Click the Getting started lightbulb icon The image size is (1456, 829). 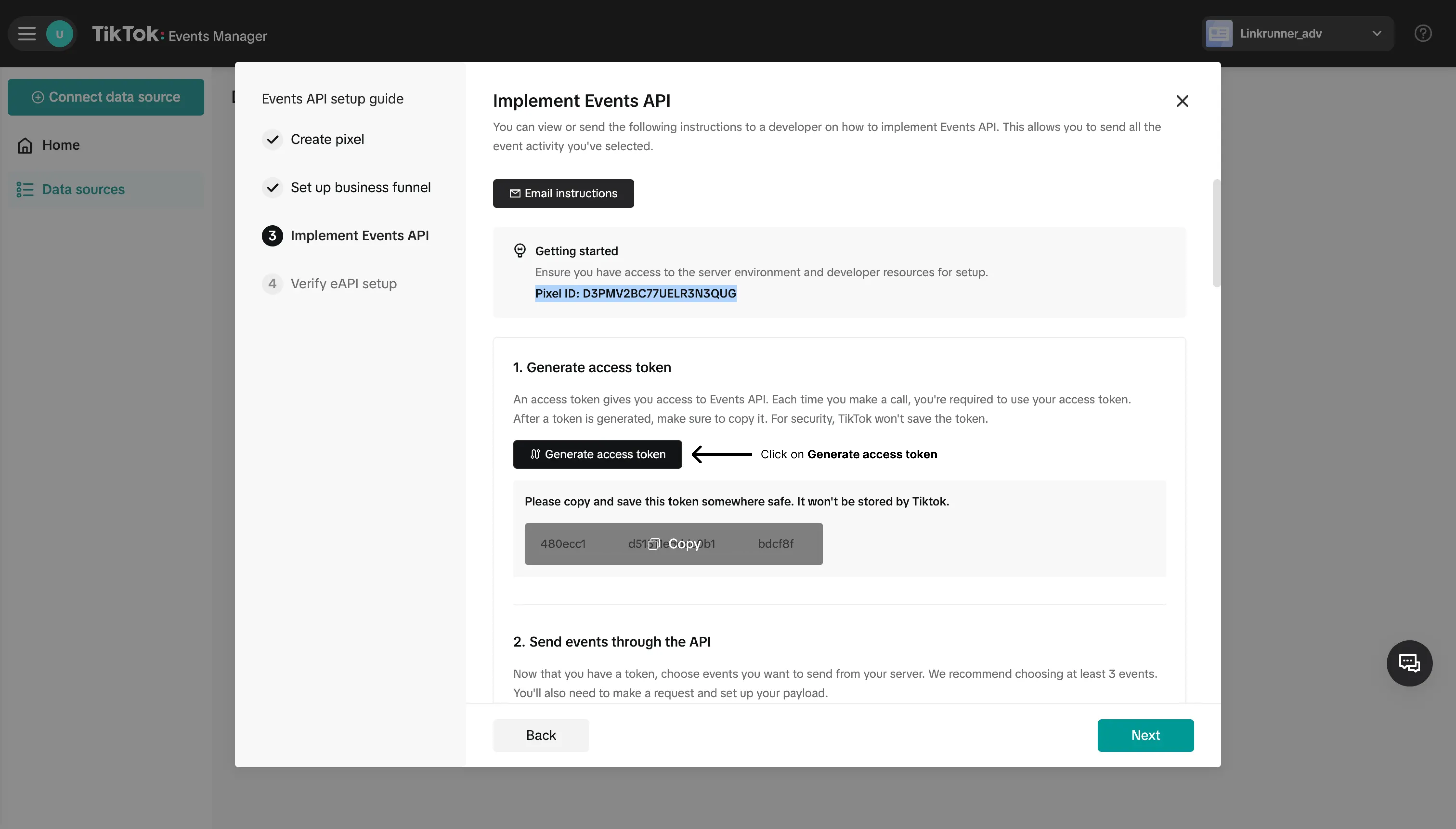(520, 251)
